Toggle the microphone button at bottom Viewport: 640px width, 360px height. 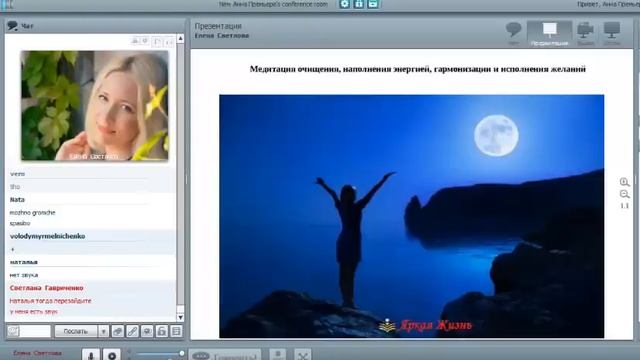91,355
